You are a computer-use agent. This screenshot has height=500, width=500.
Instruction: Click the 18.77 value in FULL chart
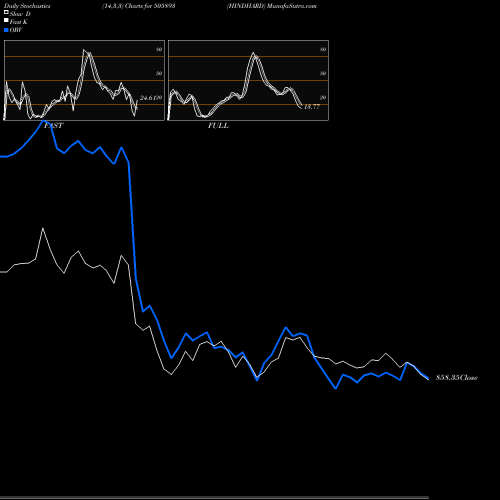coord(312,107)
